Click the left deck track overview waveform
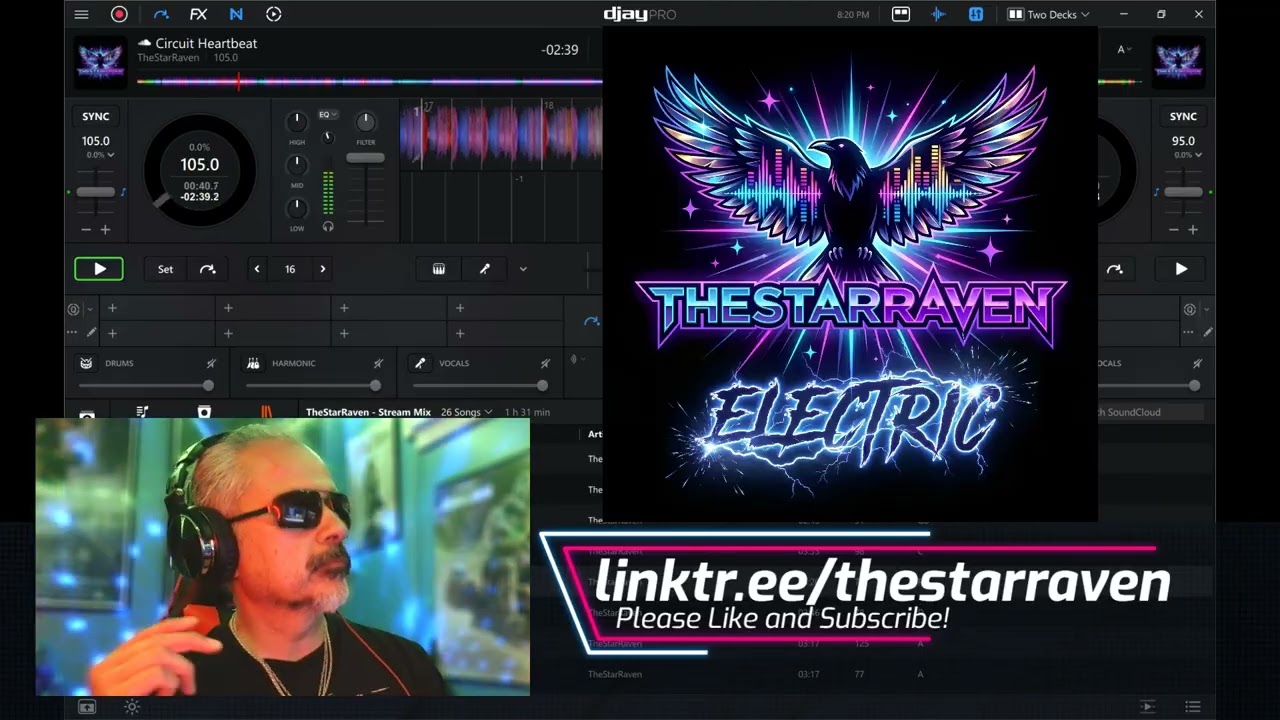 (369, 81)
